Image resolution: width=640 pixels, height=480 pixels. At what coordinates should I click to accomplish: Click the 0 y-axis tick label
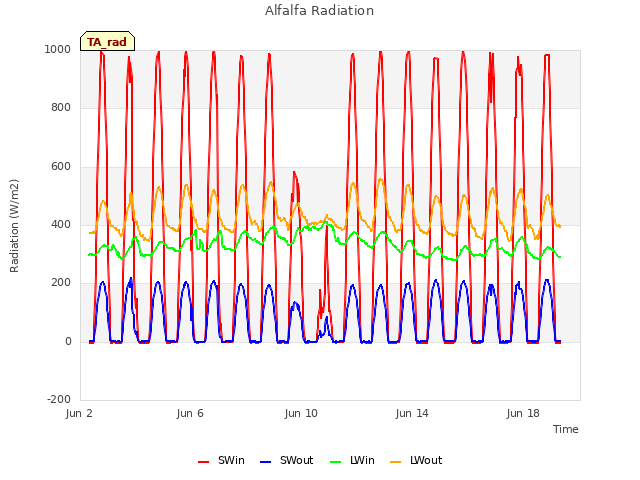[x=68, y=342]
